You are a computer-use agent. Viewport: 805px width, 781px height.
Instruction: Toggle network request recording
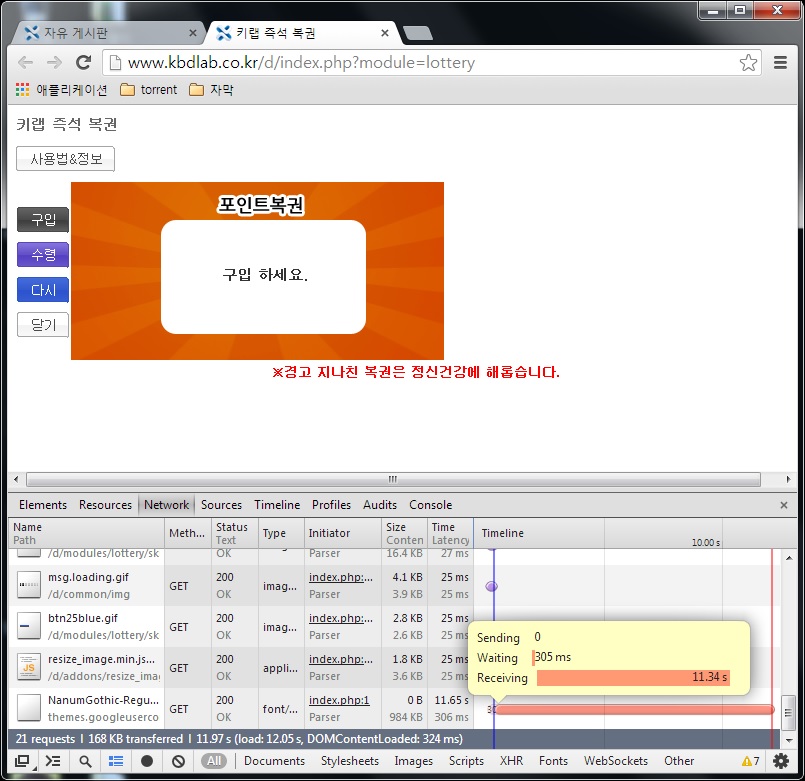coord(146,760)
